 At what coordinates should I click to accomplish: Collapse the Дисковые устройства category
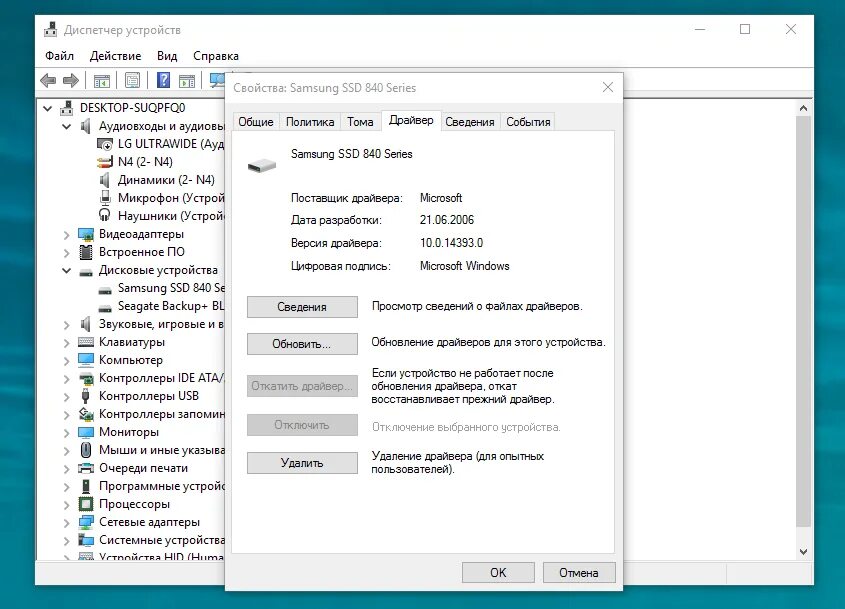(x=66, y=270)
